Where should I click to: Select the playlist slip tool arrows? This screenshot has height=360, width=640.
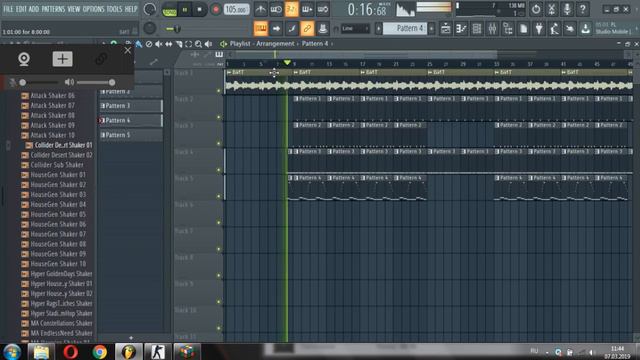[x=169, y=44]
